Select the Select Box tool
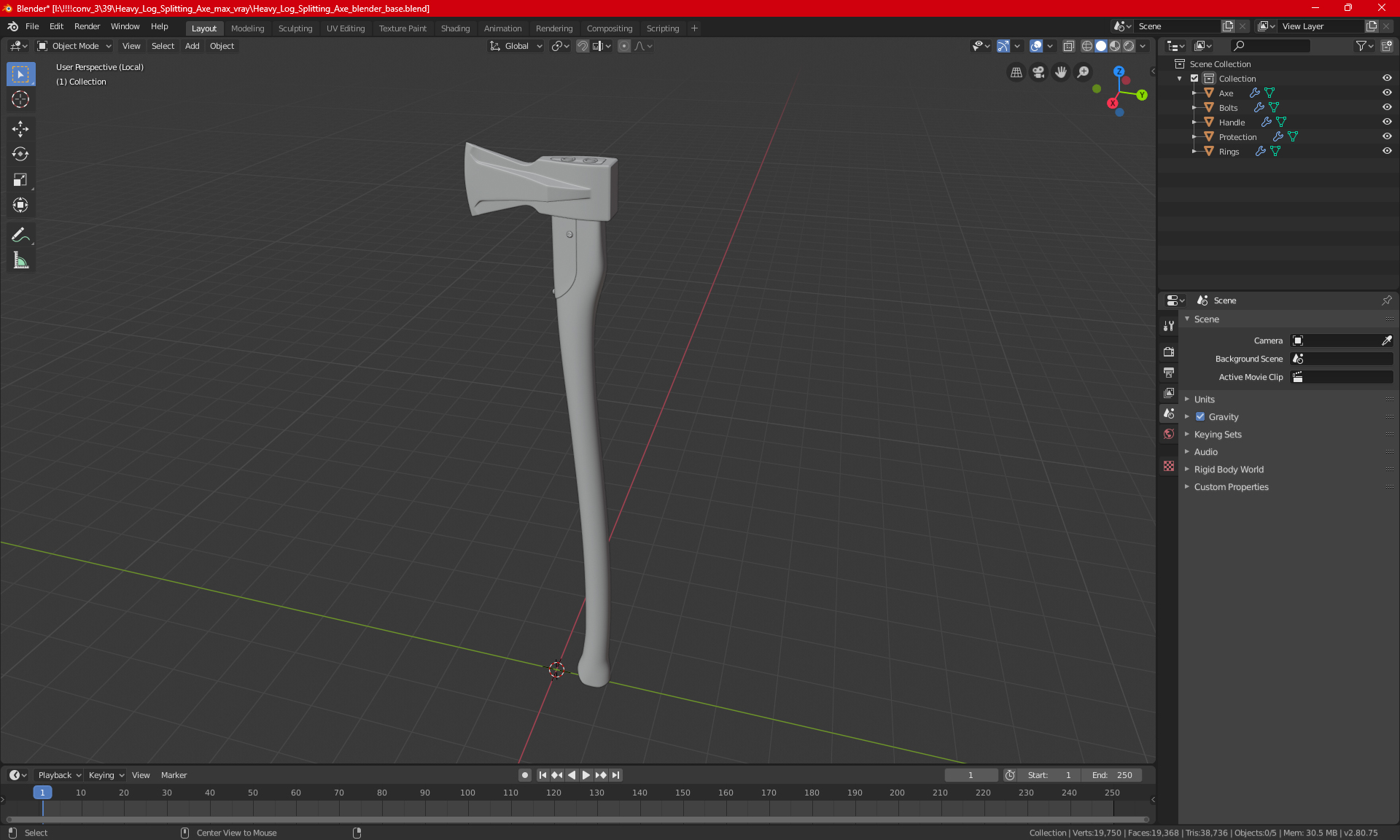This screenshot has height=840, width=1400. (x=20, y=74)
